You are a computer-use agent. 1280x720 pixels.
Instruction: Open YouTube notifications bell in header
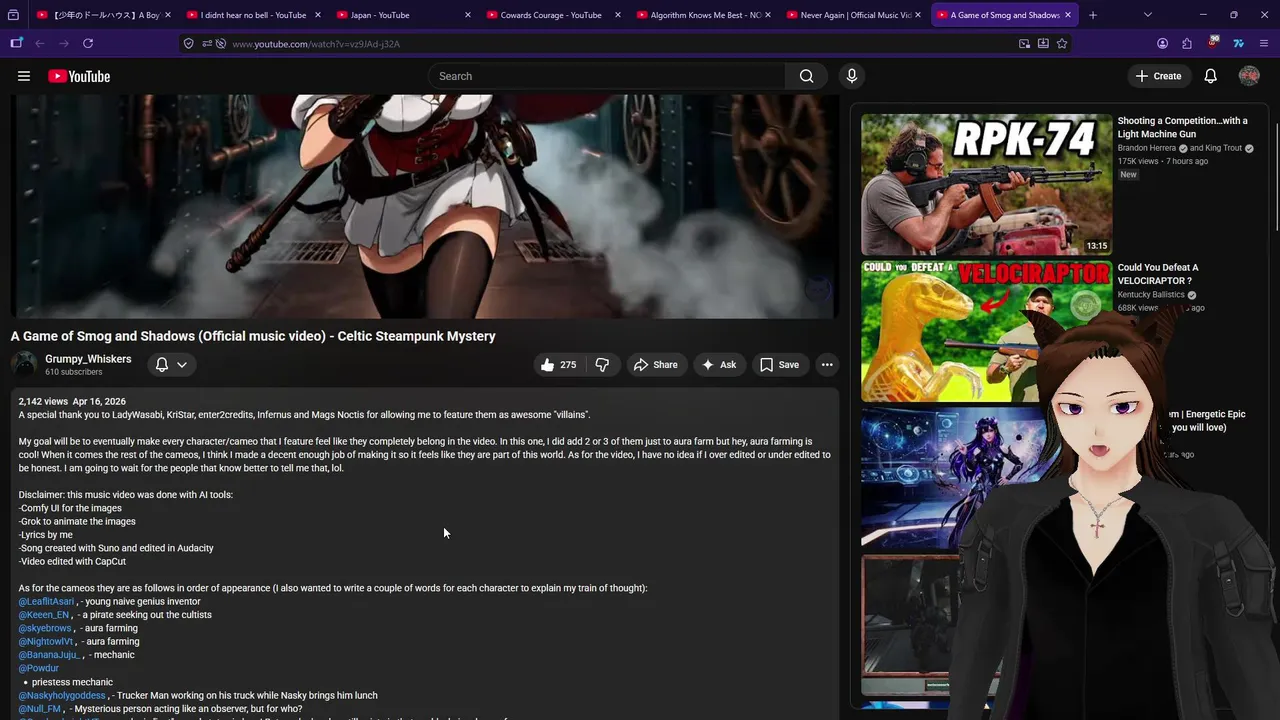coord(1210,76)
